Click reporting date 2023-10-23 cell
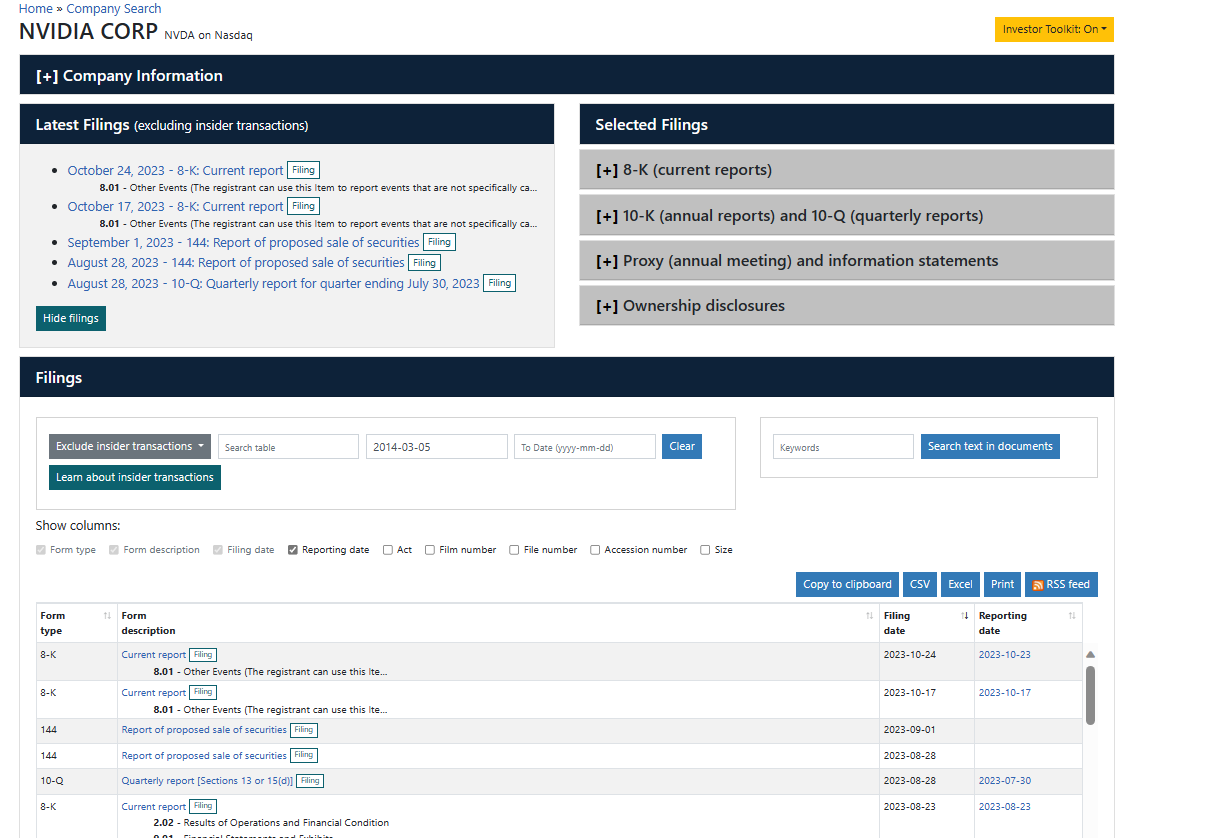 click(x=1005, y=655)
